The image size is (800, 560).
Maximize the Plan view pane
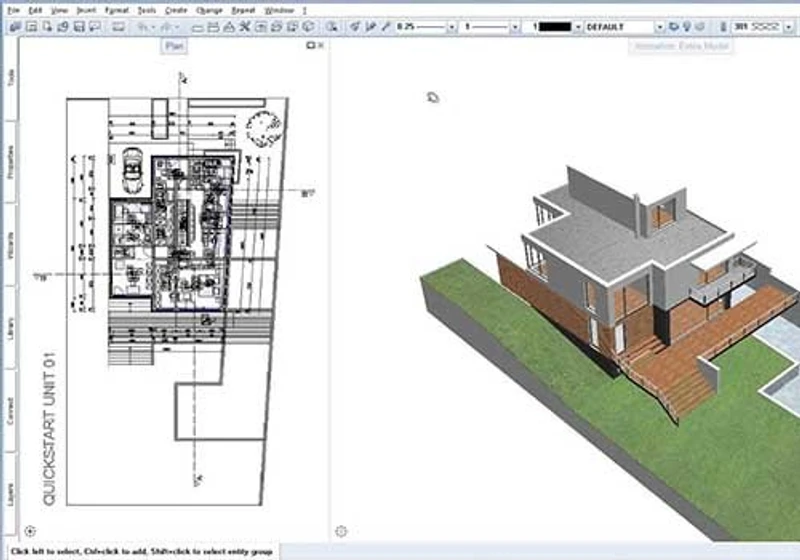(x=310, y=45)
